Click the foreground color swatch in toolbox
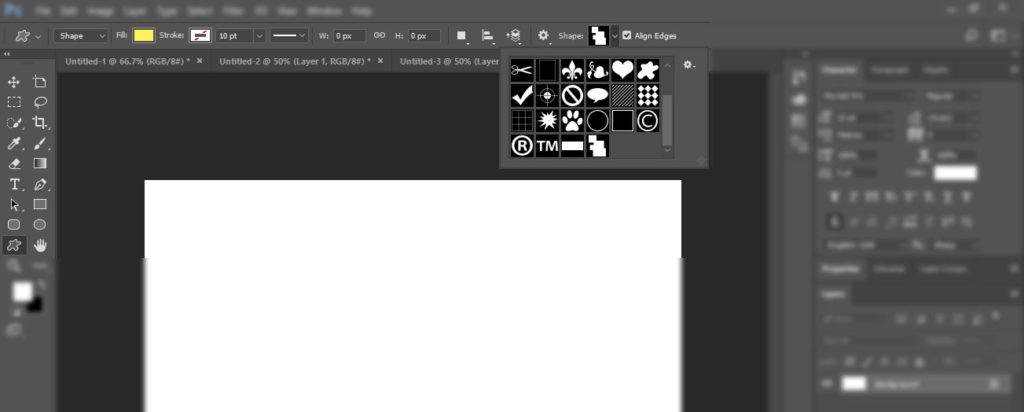The image size is (1024, 412). pos(22,291)
